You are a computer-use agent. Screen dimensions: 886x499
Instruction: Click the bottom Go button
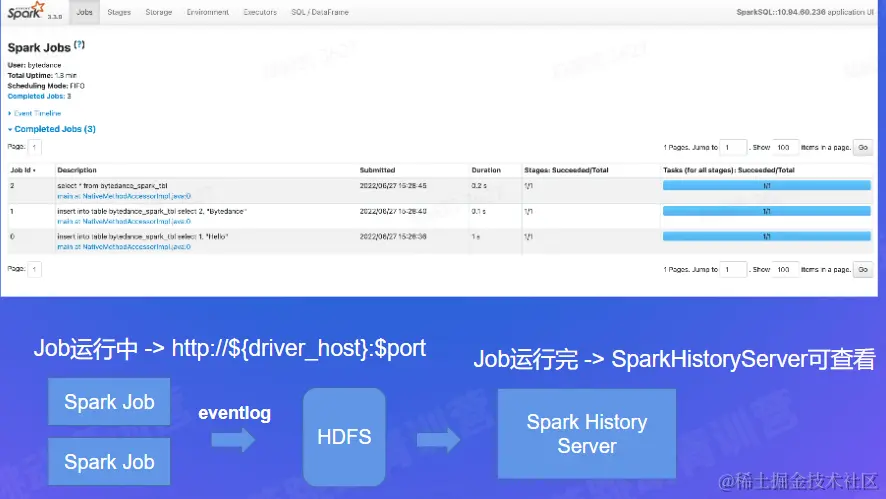tap(863, 270)
